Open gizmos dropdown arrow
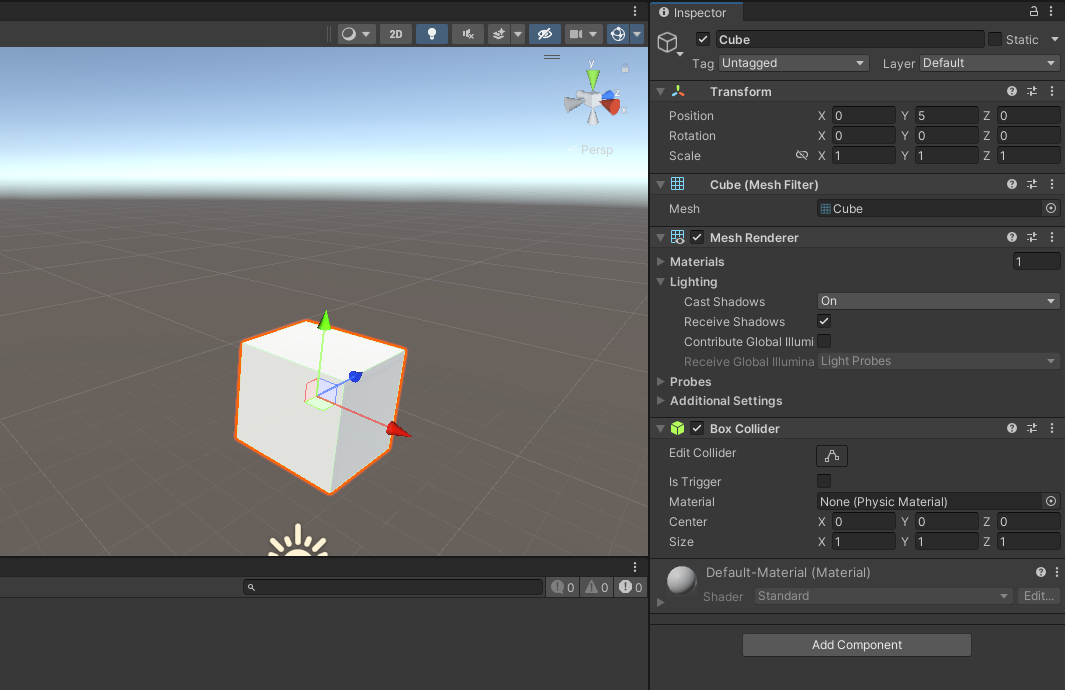The image size is (1065, 690). (x=637, y=34)
